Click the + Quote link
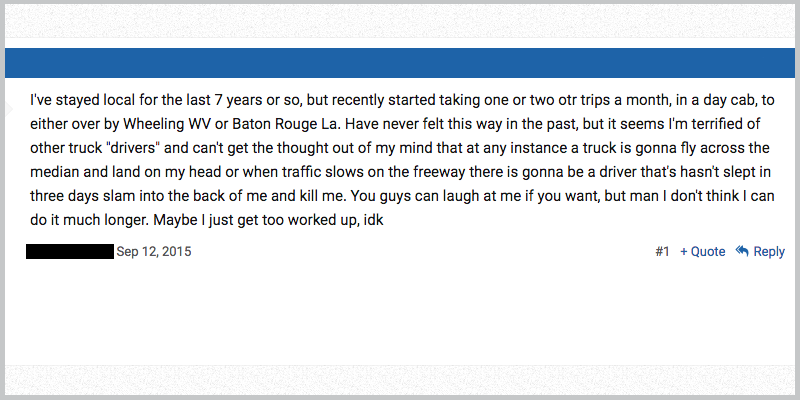Screen dimensions: 800x400 (x=703, y=252)
